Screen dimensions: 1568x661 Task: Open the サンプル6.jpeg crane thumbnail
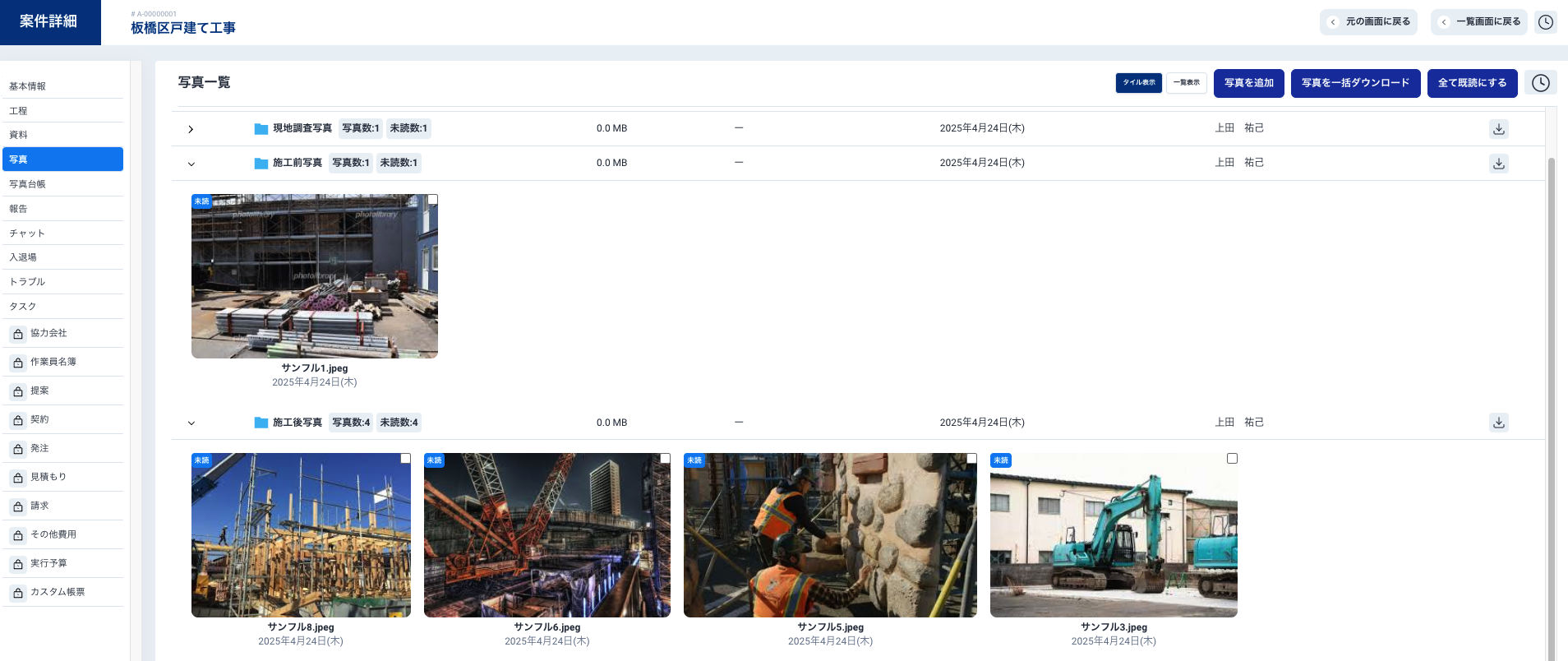[x=547, y=535]
